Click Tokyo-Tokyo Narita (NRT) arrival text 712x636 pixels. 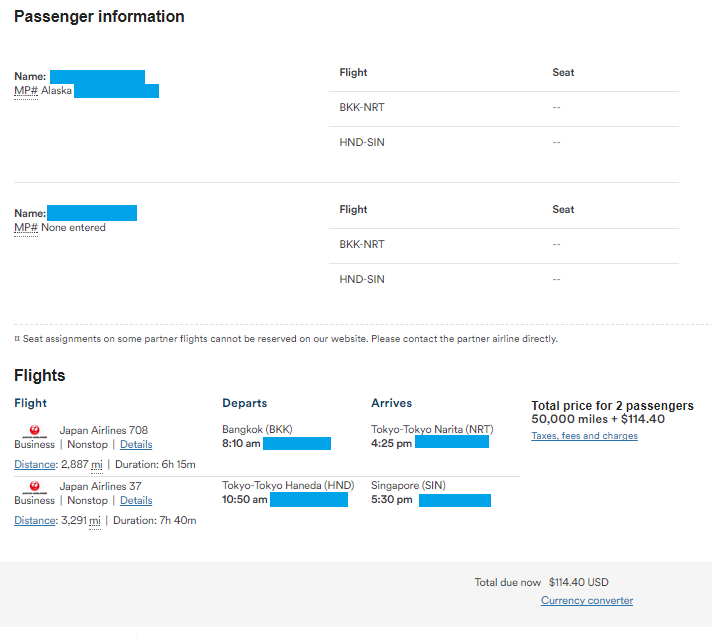432,429
